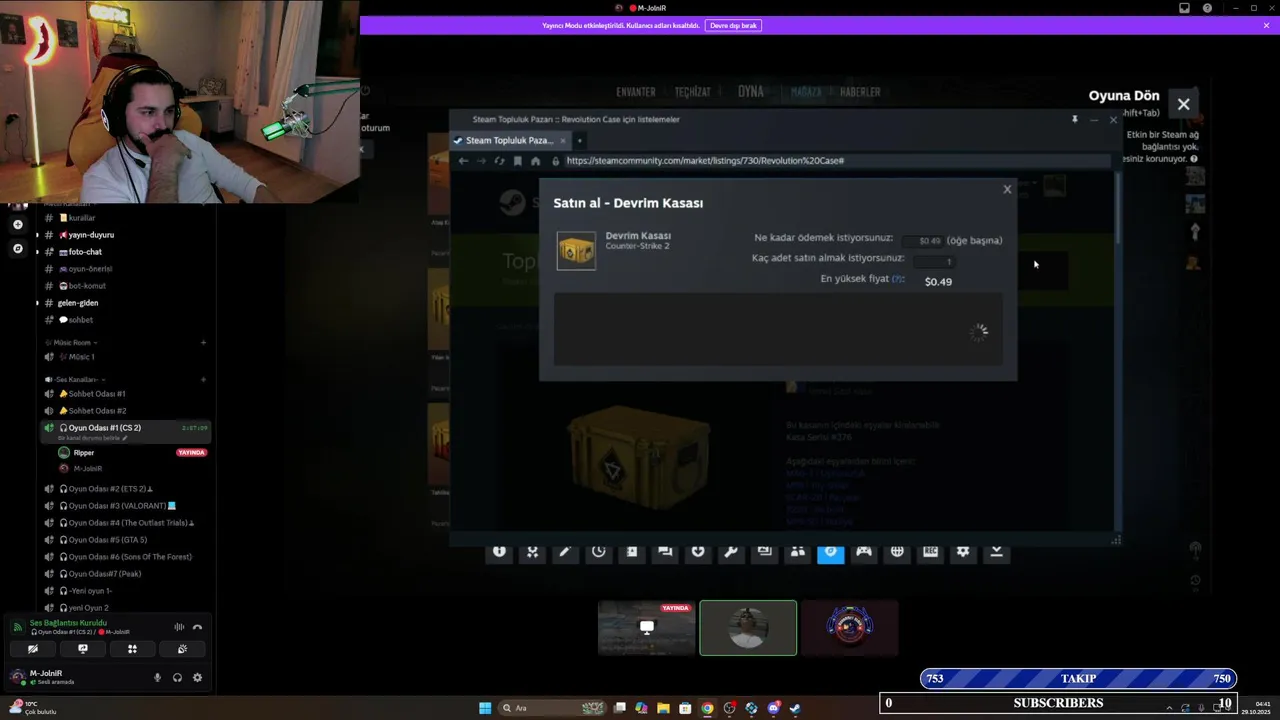Toggle Discord microphone mute
This screenshot has height=720, width=1280.
pos(157,677)
